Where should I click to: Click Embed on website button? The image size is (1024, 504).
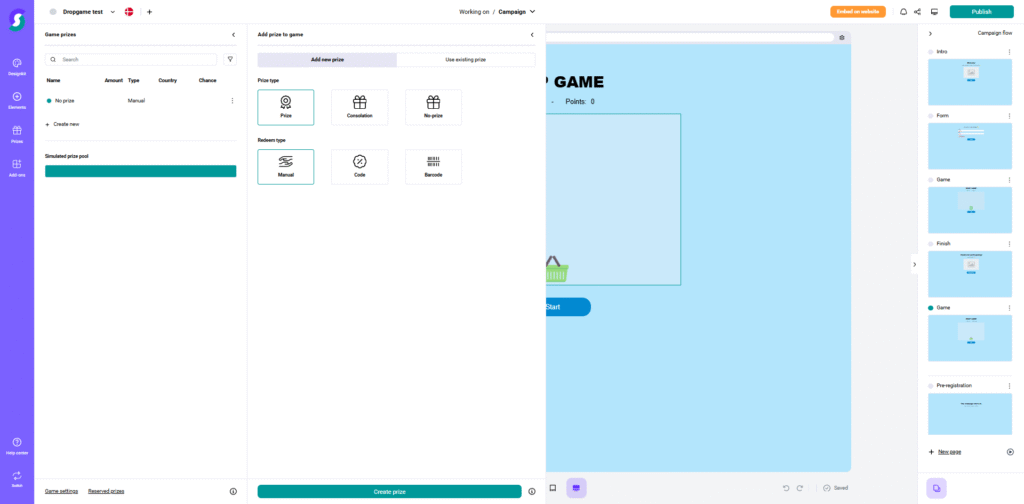pos(857,12)
